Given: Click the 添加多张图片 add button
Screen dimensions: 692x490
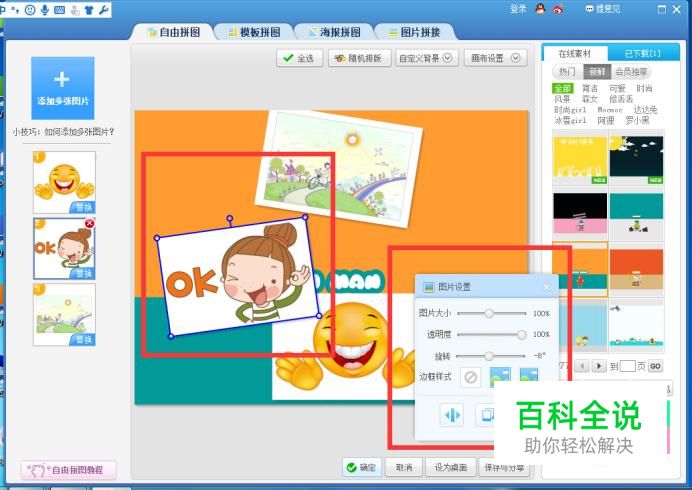Looking at the screenshot, I should (x=63, y=88).
